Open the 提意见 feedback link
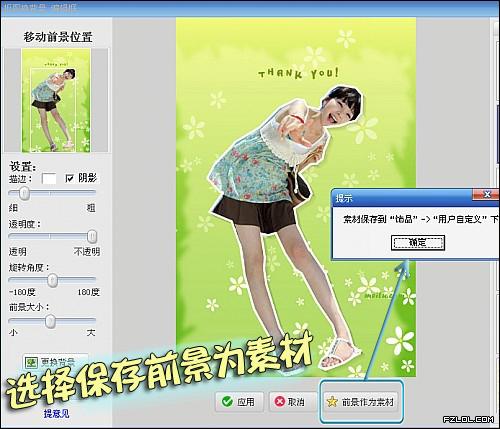 pos(56,414)
